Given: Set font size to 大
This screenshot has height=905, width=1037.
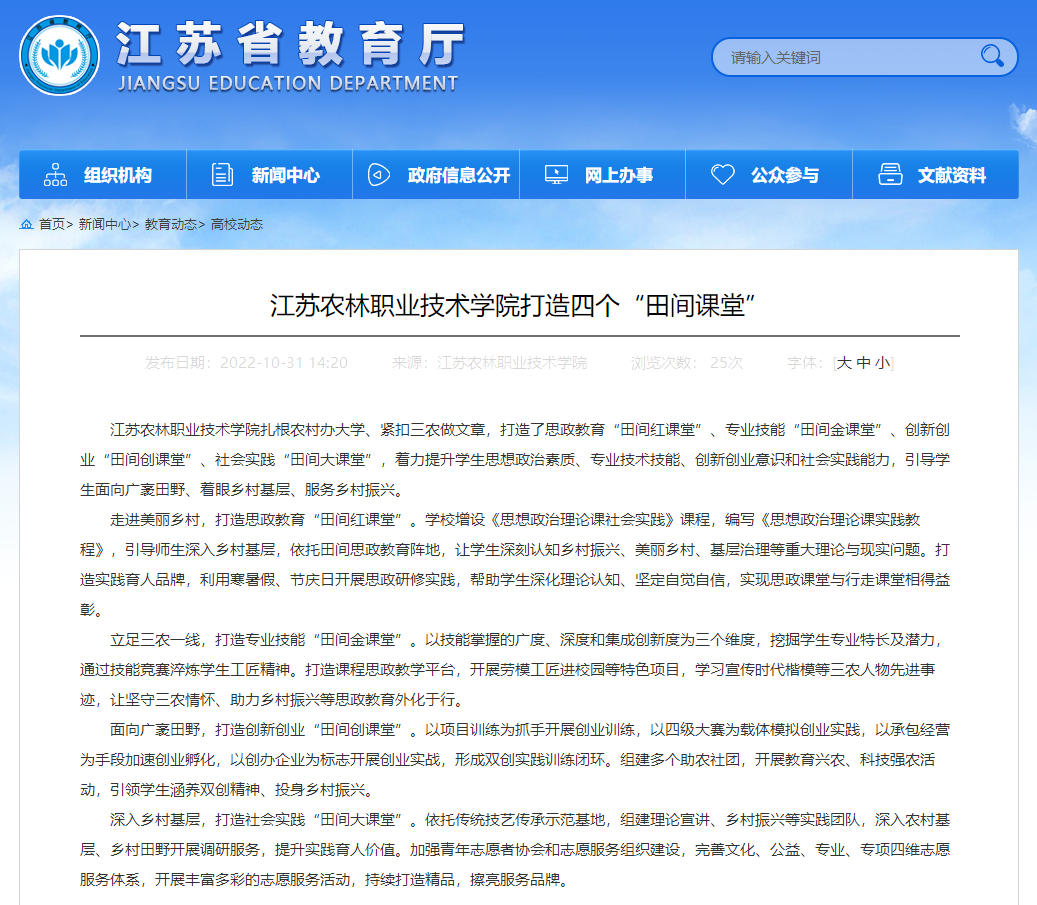Looking at the screenshot, I should [x=844, y=363].
